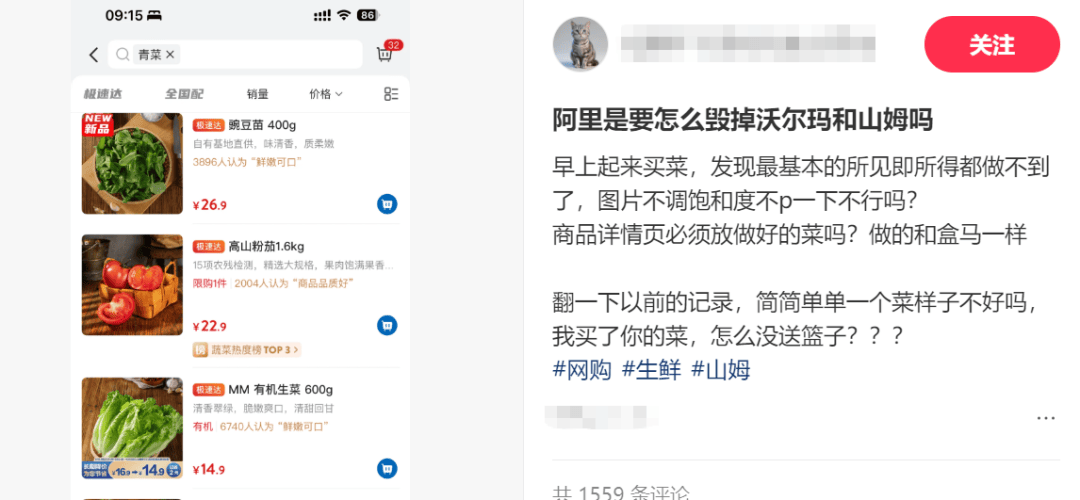Remove the 青菜 search tag

point(170,54)
